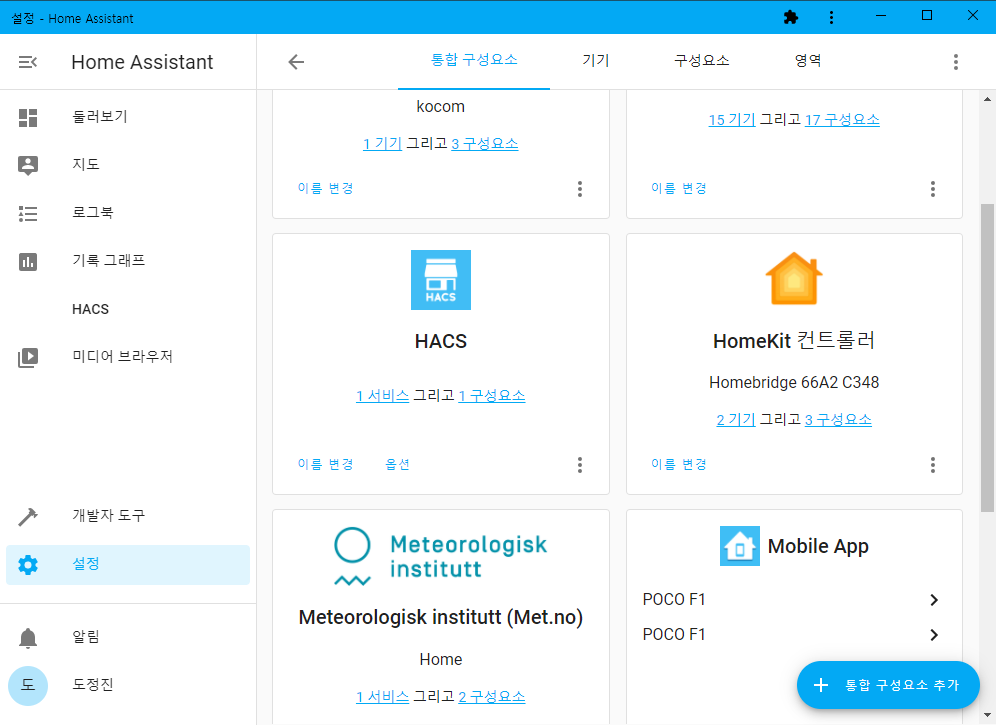Screen dimensions: 996x725
Task: Open the 둘러보기 dashboard icon
Action: click(28, 118)
